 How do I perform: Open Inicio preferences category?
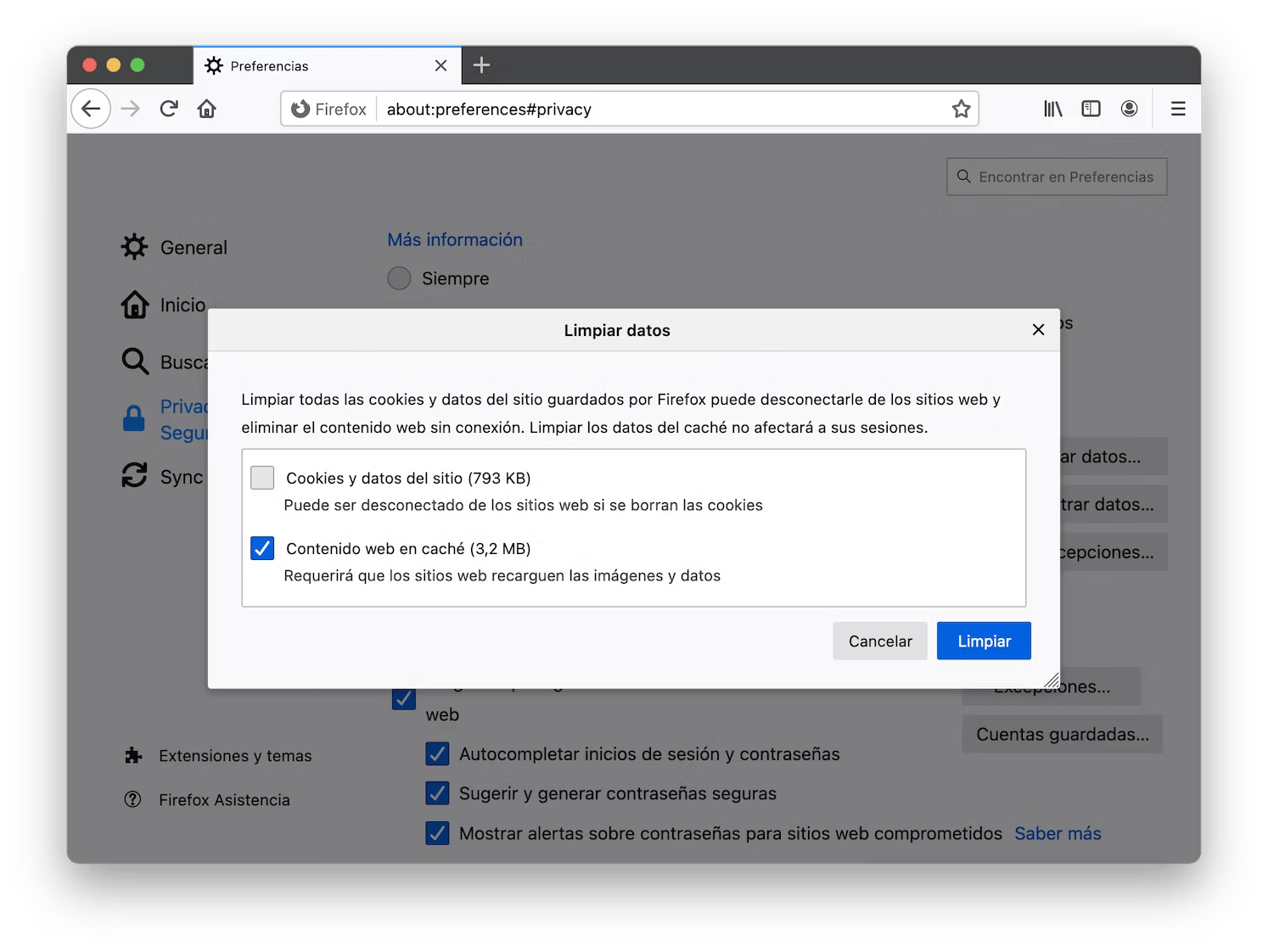164,305
